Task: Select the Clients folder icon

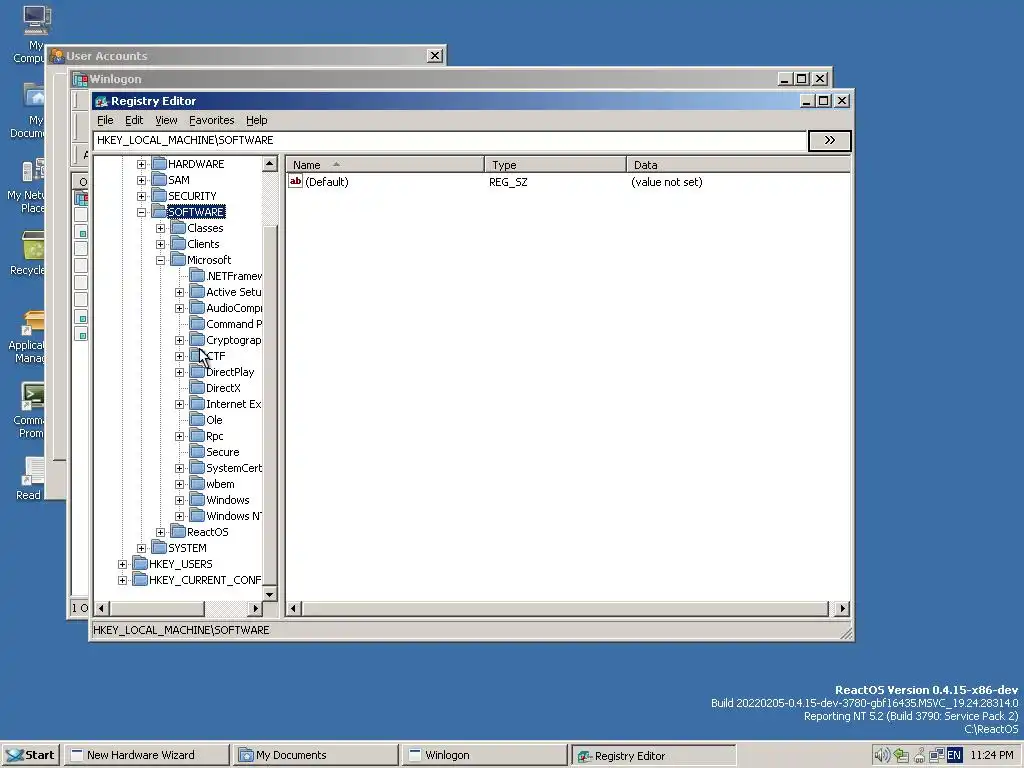Action: click(178, 244)
